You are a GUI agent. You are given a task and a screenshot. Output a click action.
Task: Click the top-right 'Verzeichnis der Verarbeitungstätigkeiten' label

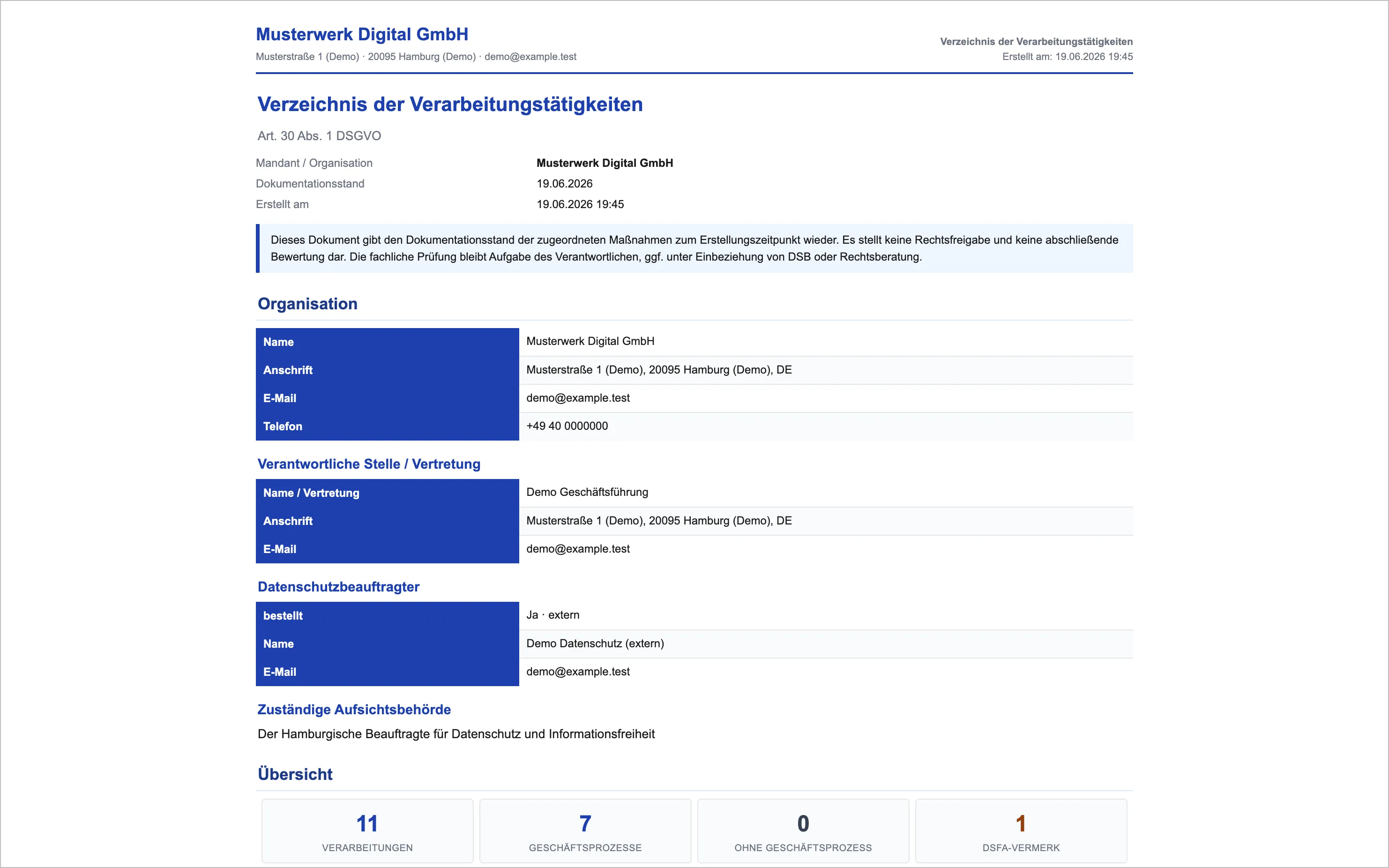point(1036,42)
